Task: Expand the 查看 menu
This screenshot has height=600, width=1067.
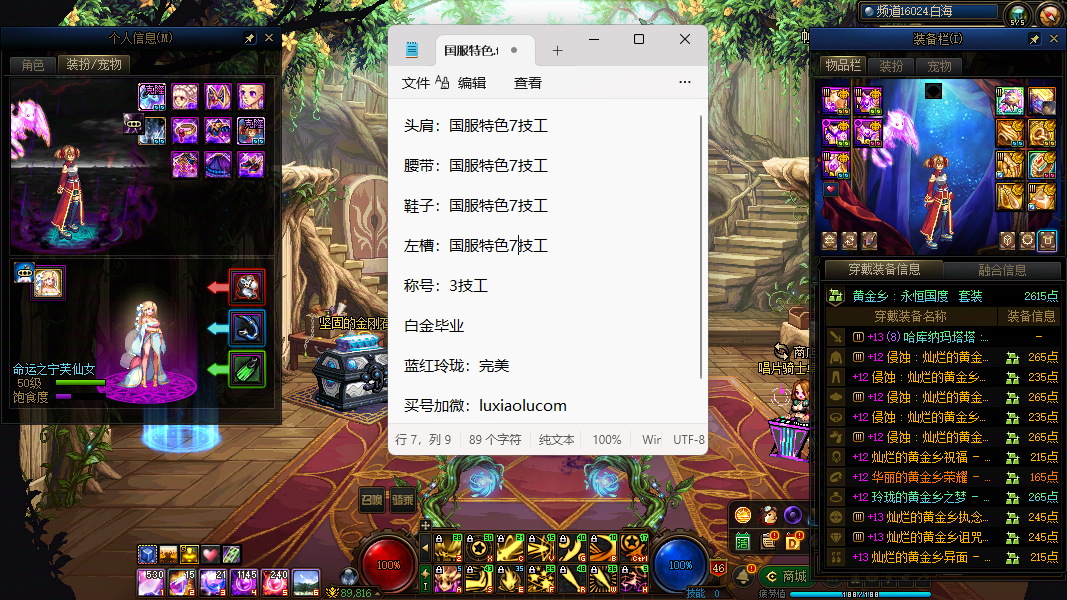Action: click(528, 83)
